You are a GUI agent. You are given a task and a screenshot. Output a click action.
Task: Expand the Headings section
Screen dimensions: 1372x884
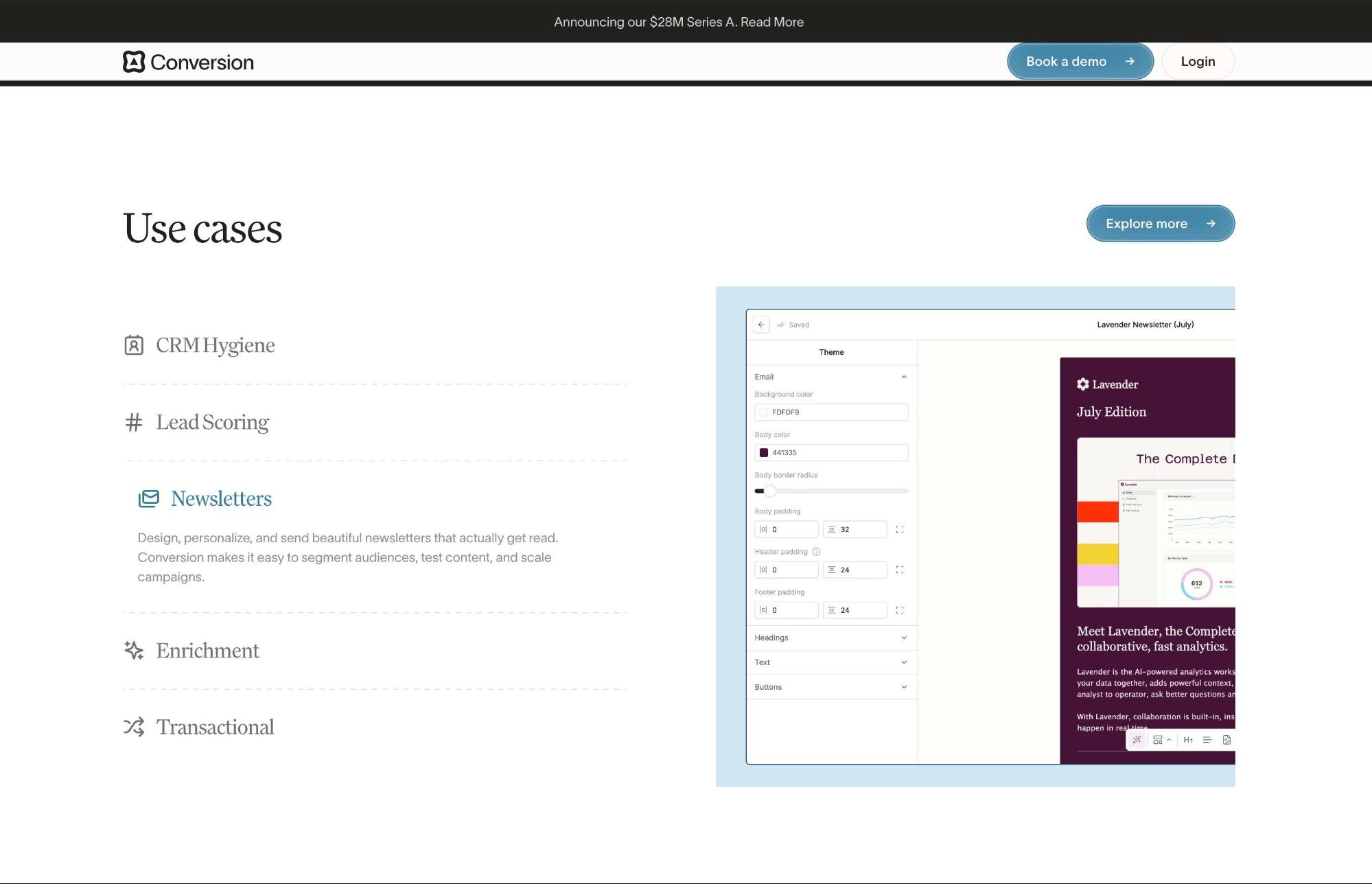point(903,638)
